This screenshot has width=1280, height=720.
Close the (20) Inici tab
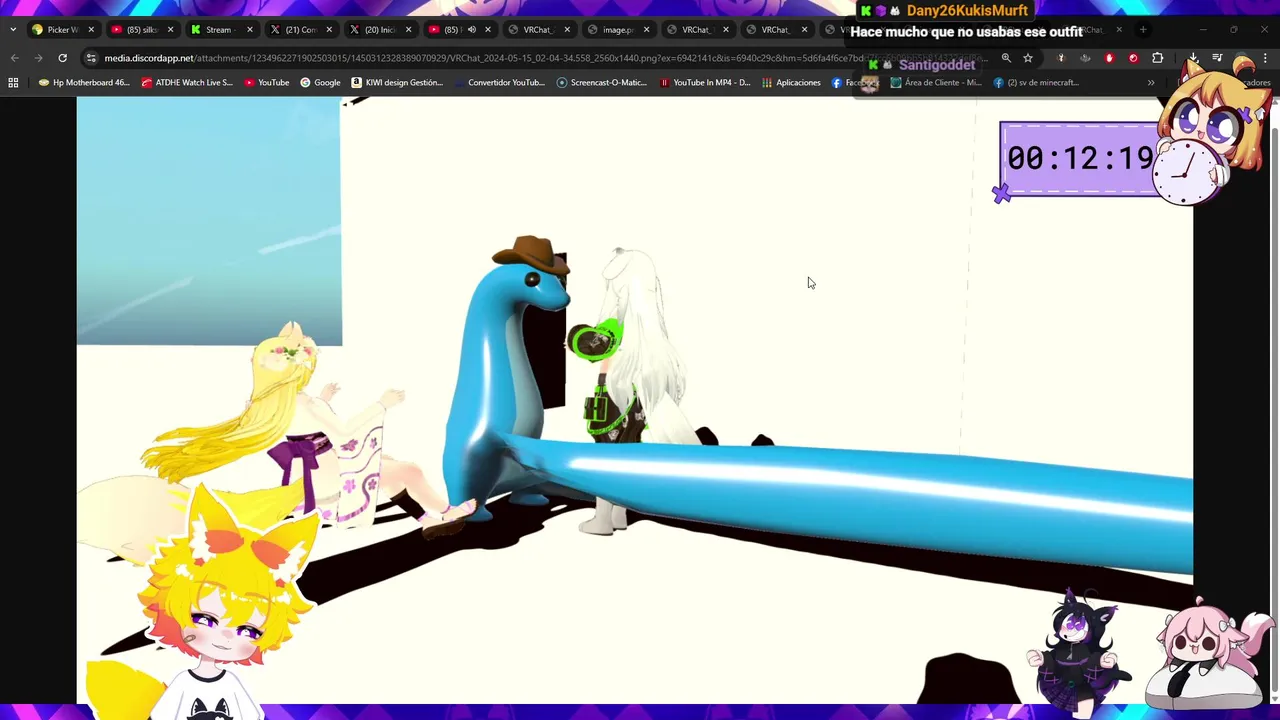click(x=408, y=30)
